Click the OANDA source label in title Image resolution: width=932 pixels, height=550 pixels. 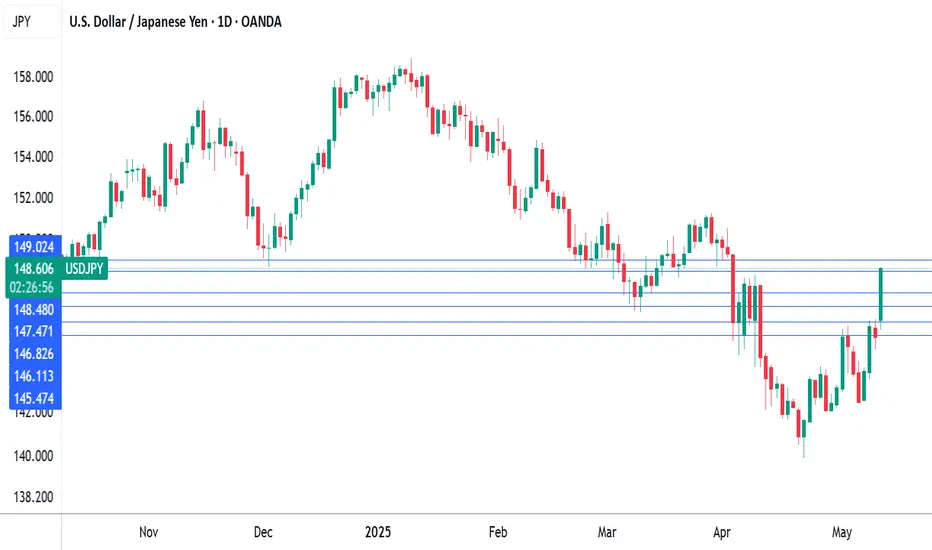coord(262,22)
